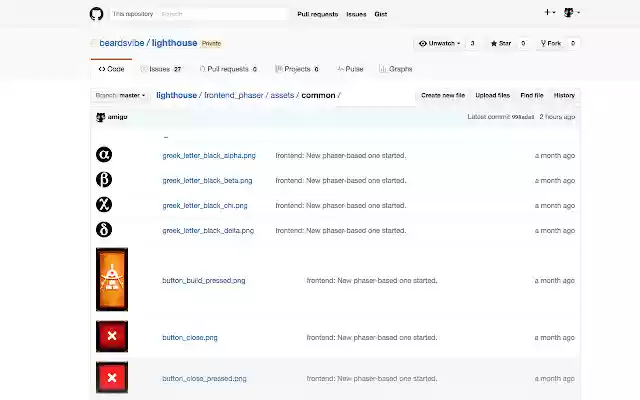Image resolution: width=640 pixels, height=400 pixels.
Task: Click amigo committer avatar
Action: pyautogui.click(x=100, y=117)
